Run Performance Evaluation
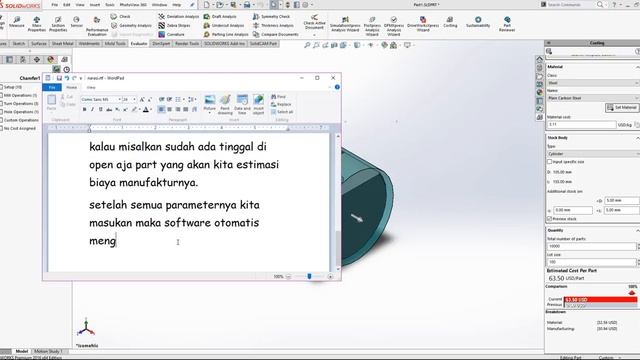Screen dimensions: 640x360 (x=97, y=27)
